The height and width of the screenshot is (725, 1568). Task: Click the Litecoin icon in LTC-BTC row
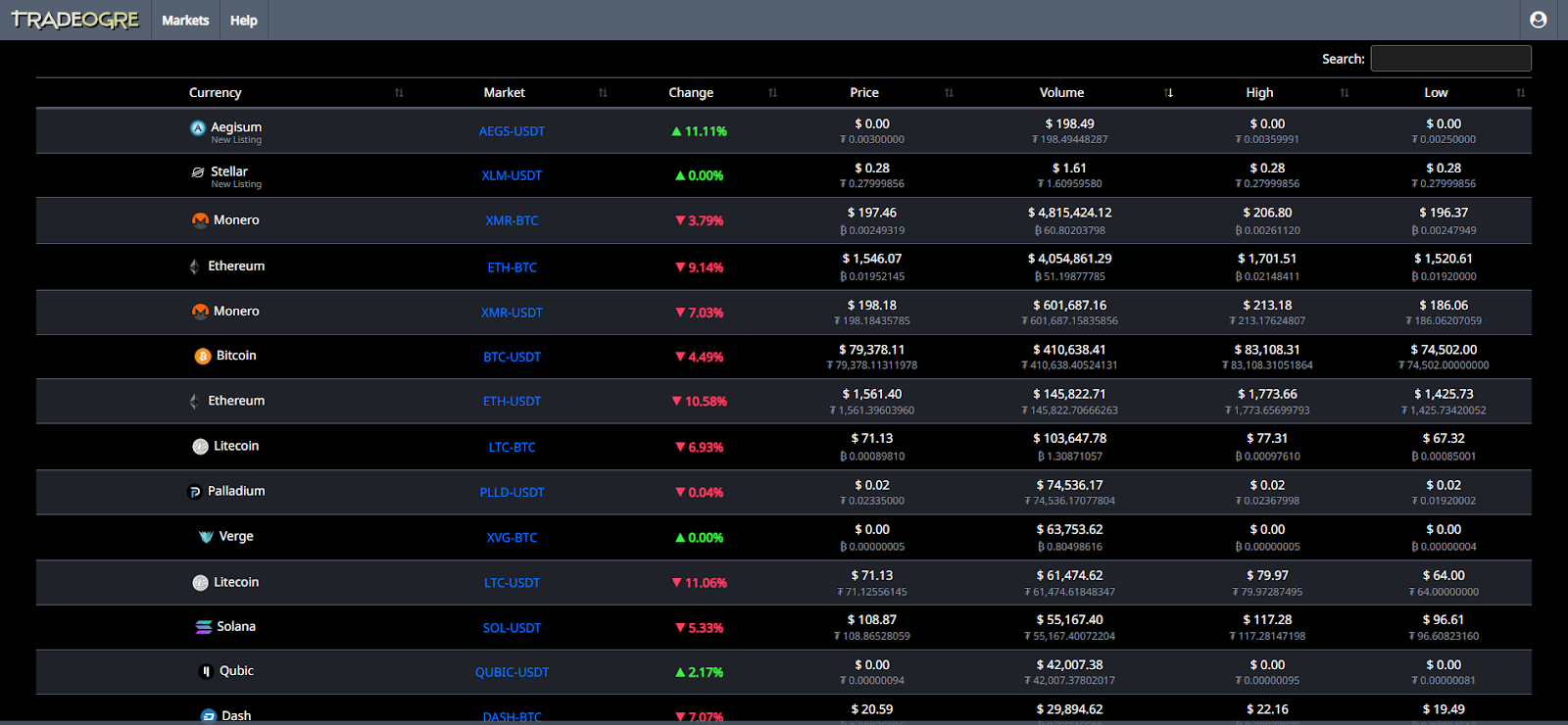tap(200, 446)
